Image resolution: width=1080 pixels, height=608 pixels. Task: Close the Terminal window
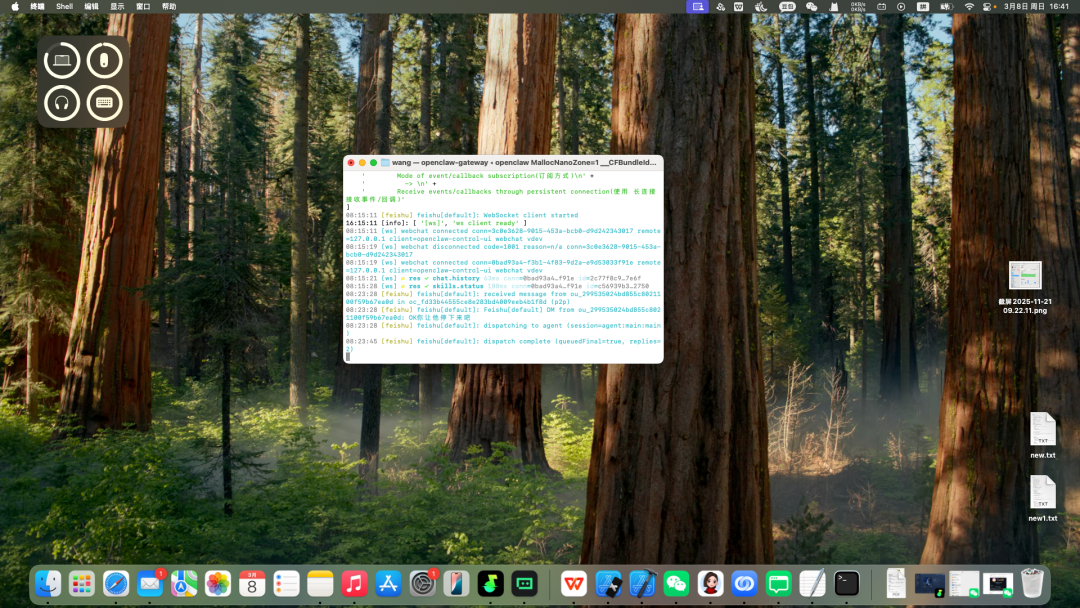click(351, 163)
